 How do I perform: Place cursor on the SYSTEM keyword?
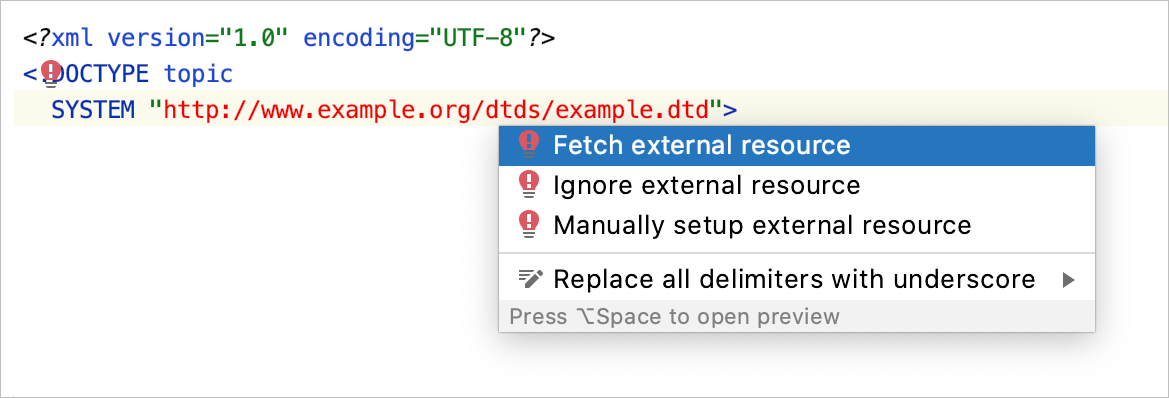[92, 111]
